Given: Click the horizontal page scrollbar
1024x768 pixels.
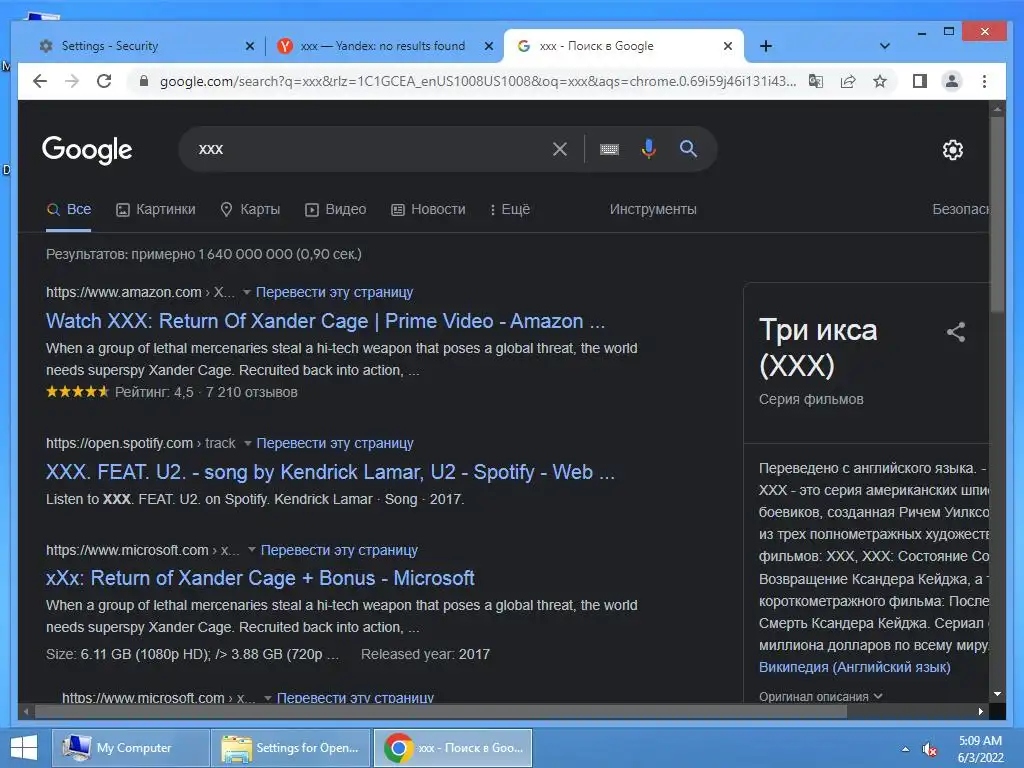Looking at the screenshot, I should pos(441,712).
